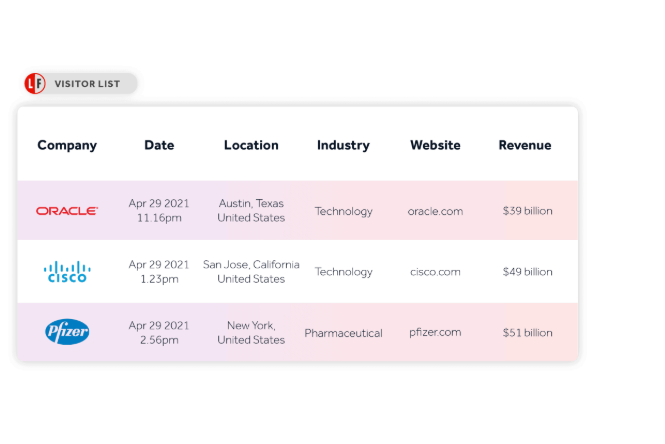Image resolution: width=665 pixels, height=444 pixels.
Task: Select the Company column header
Action: click(x=67, y=145)
